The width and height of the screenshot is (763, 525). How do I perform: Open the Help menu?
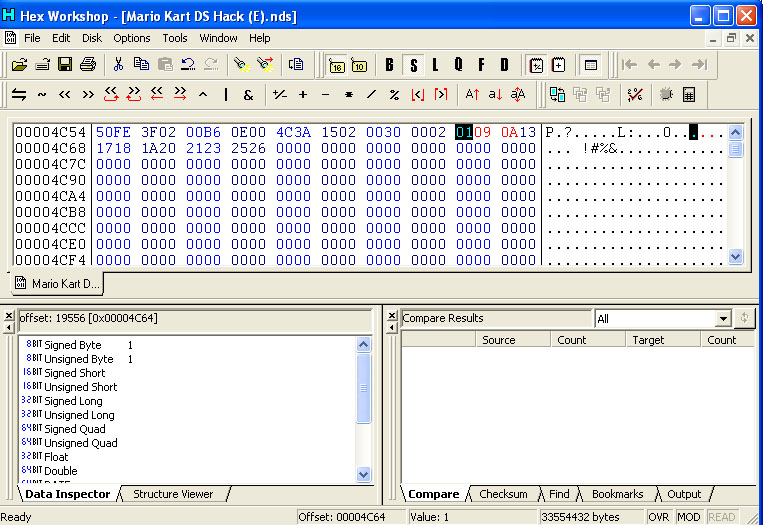point(259,38)
